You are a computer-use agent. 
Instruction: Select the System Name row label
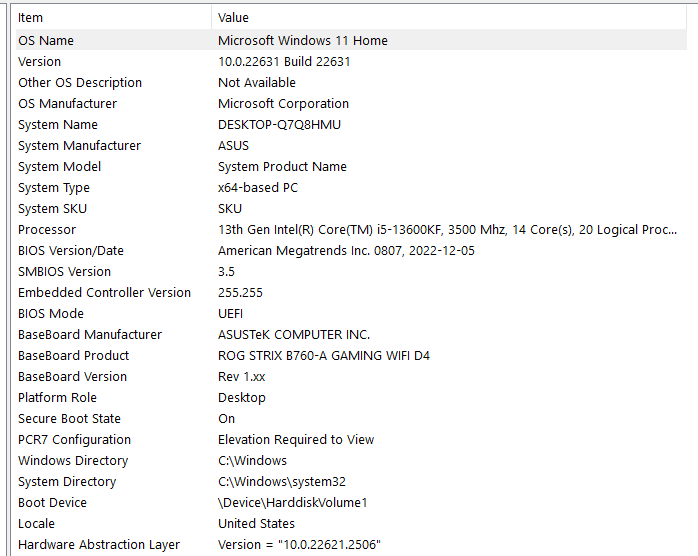(58, 125)
